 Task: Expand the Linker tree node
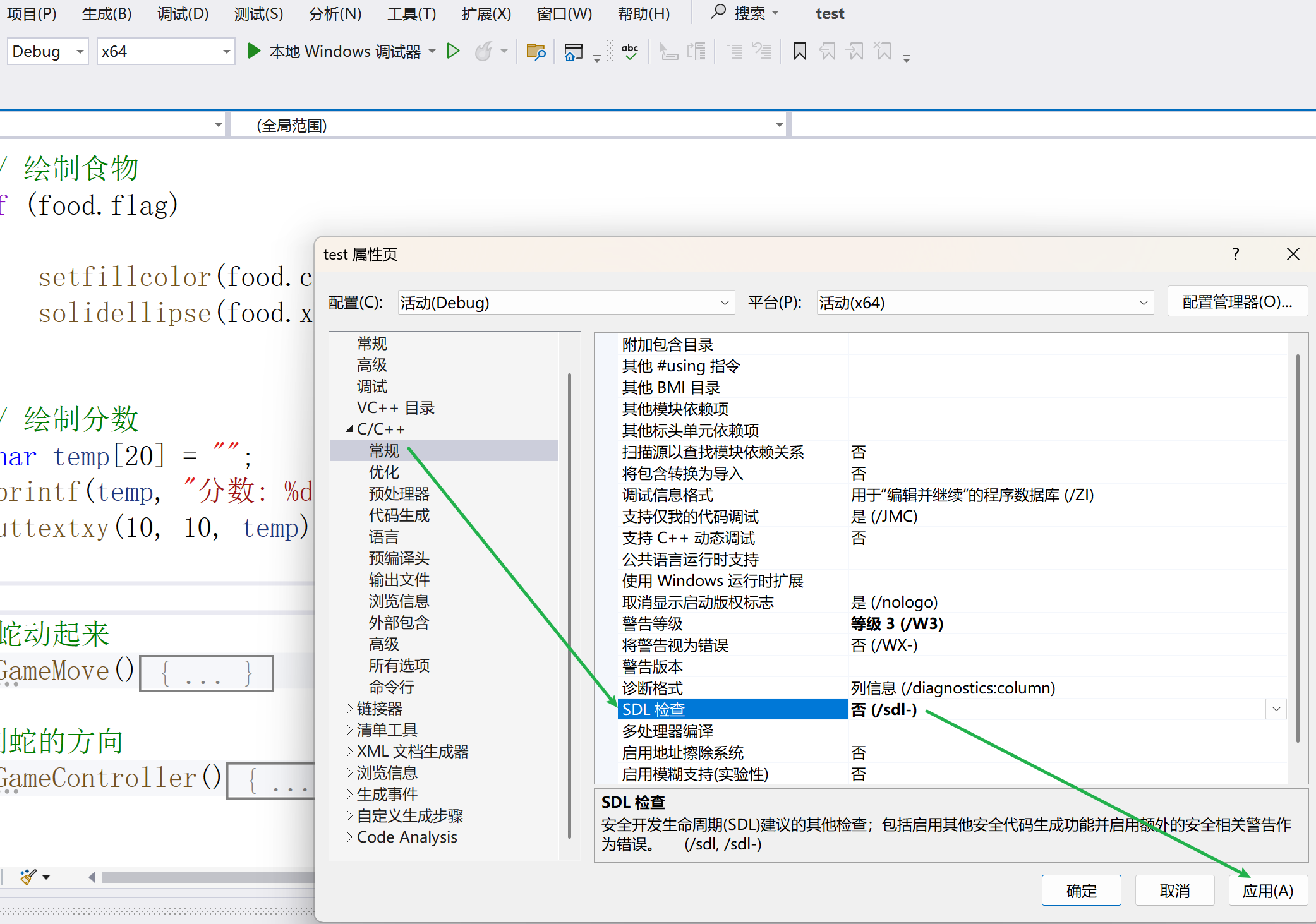tap(349, 709)
